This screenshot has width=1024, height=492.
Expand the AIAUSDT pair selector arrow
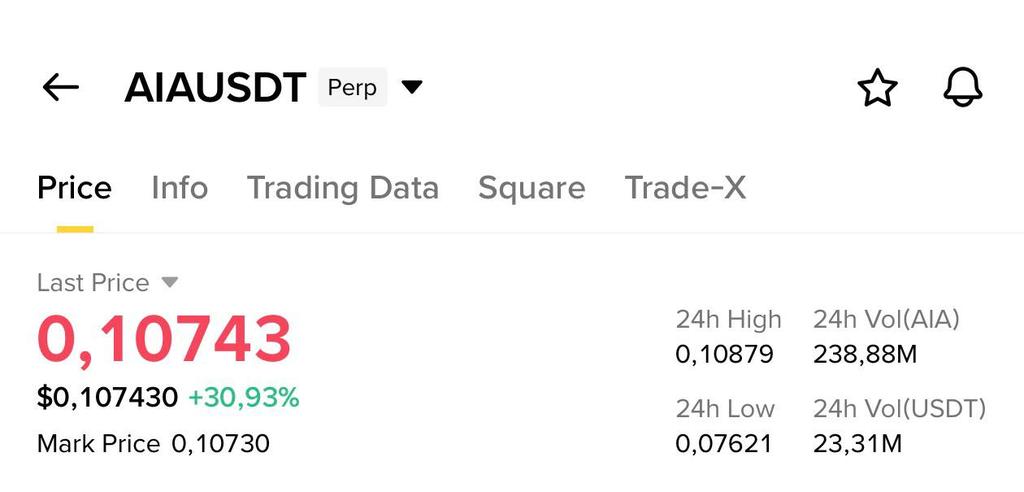coord(412,88)
